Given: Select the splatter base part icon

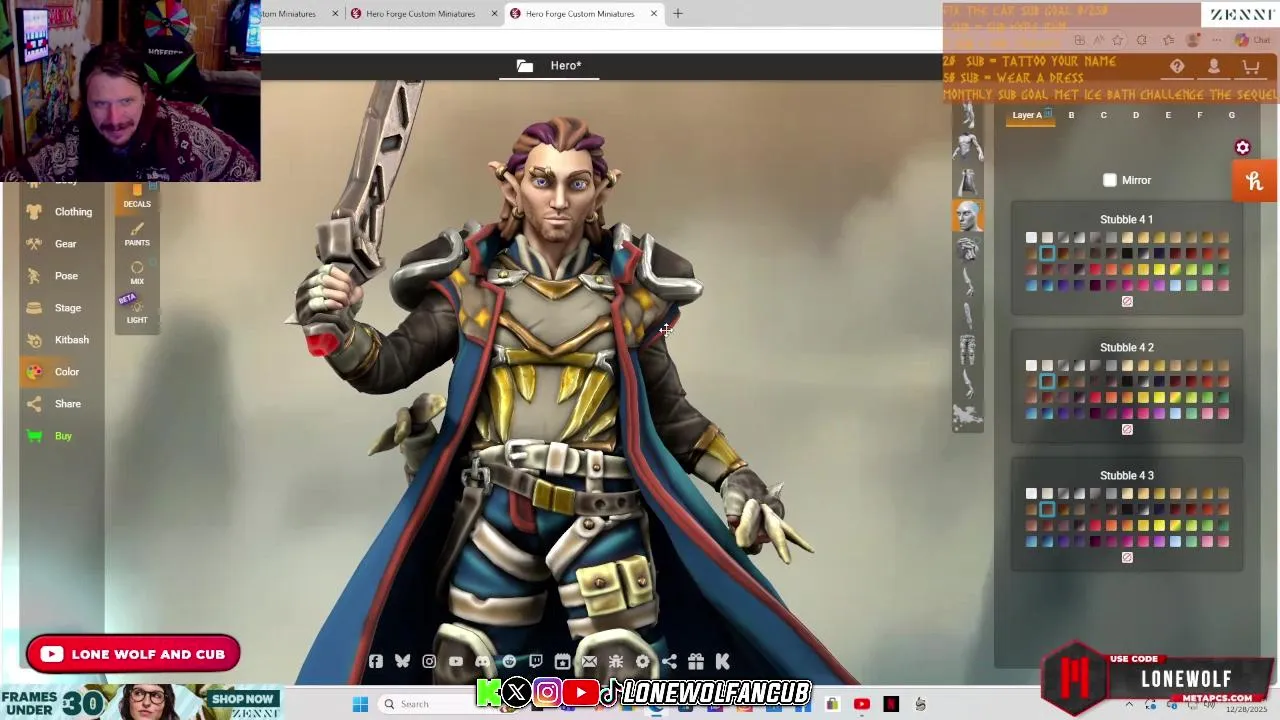Looking at the screenshot, I should click(x=968, y=416).
